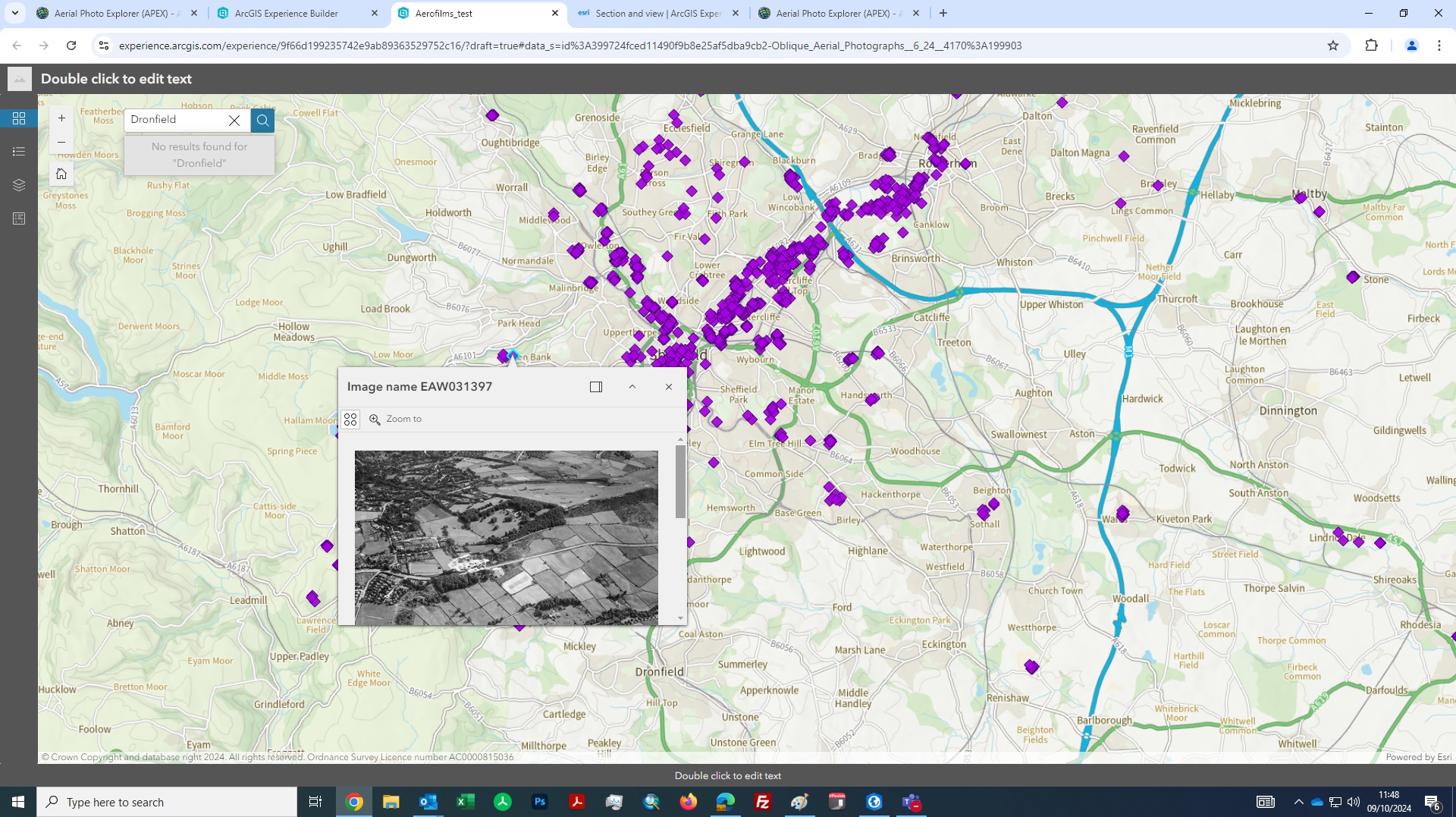Click the map zoom in plus button
This screenshot has width=1456, height=817.
(61, 118)
